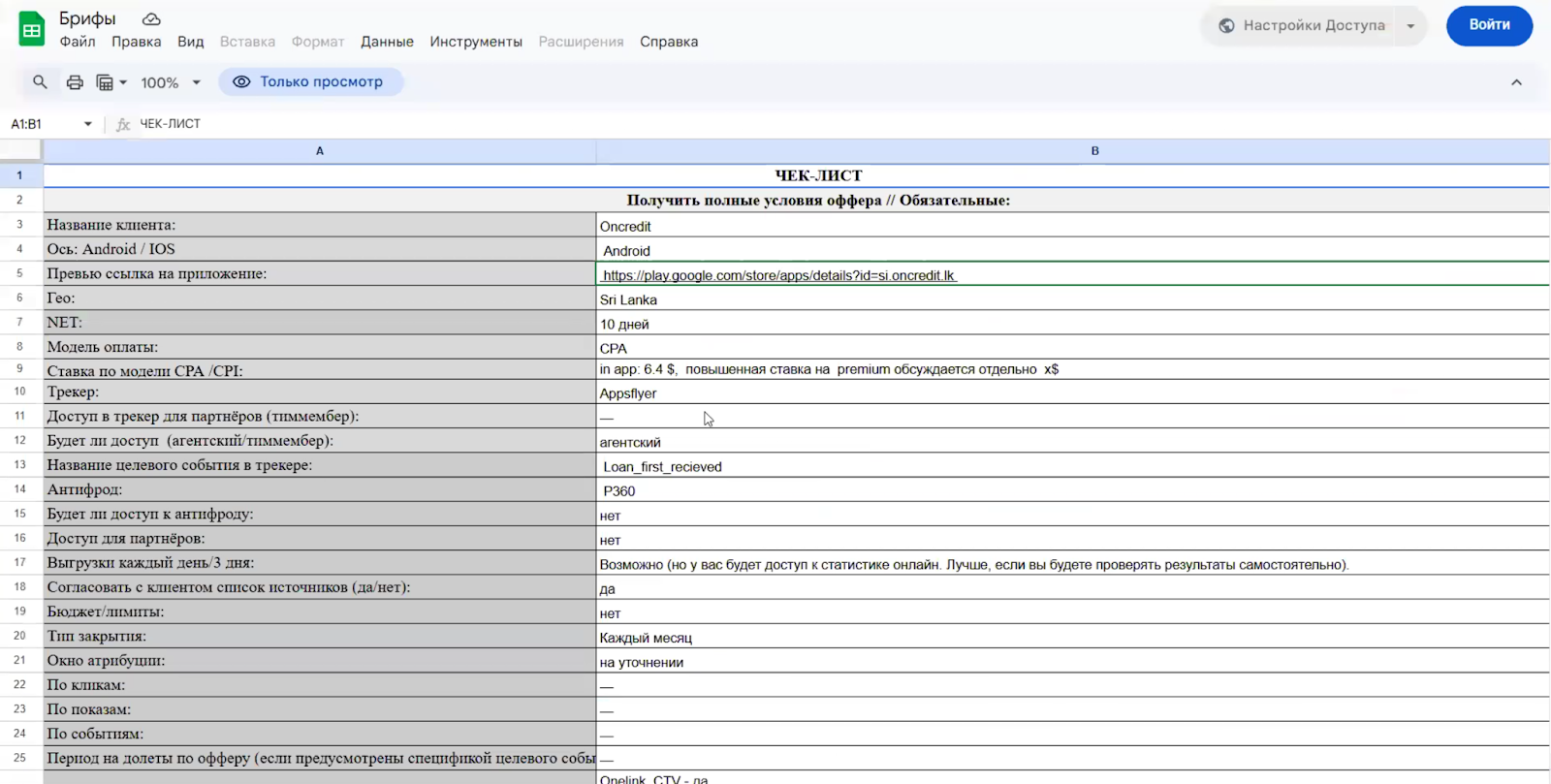Select column A header

pyautogui.click(x=320, y=151)
